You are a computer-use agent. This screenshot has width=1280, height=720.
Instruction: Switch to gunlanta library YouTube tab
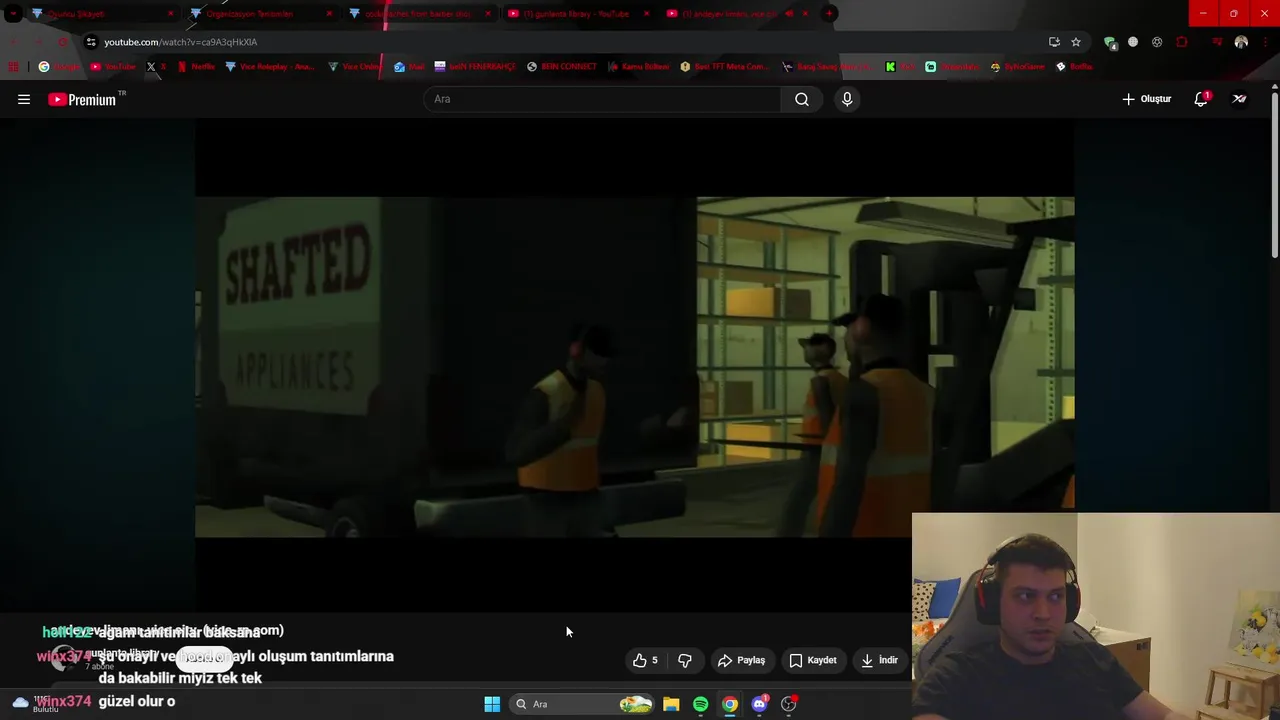click(577, 14)
